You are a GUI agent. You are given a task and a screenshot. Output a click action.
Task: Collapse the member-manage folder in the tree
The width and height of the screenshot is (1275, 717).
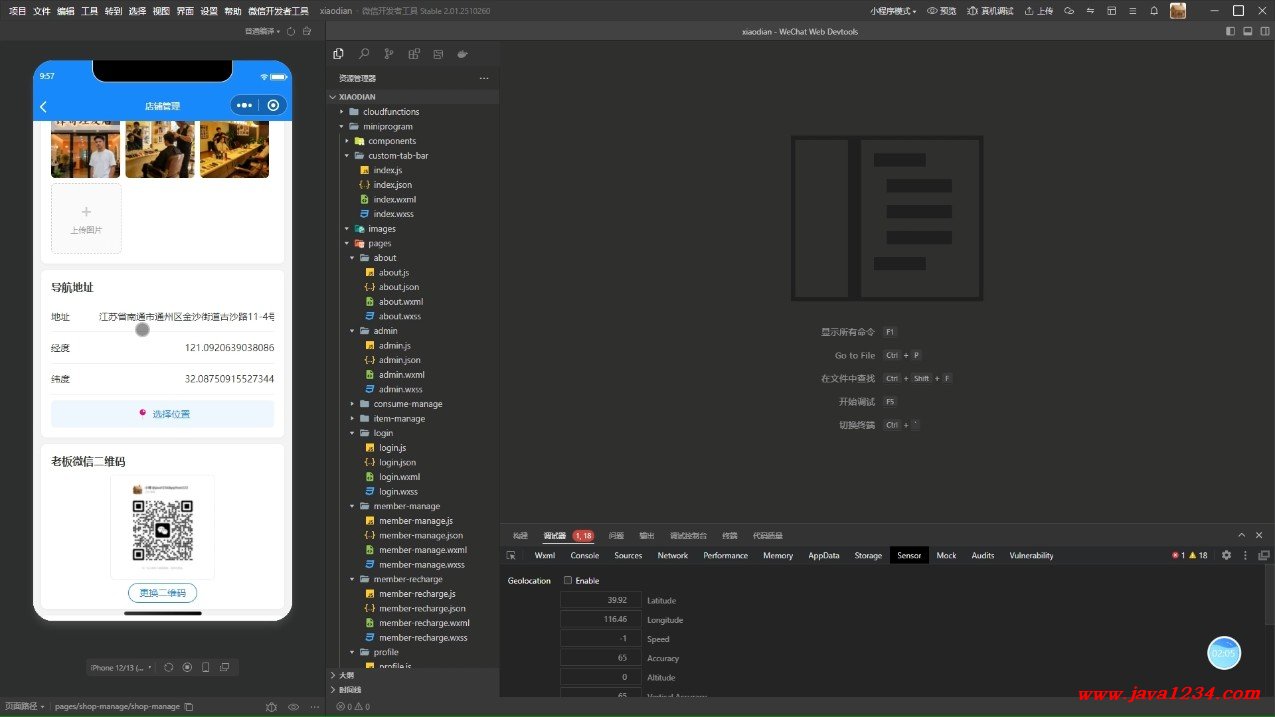(352, 506)
